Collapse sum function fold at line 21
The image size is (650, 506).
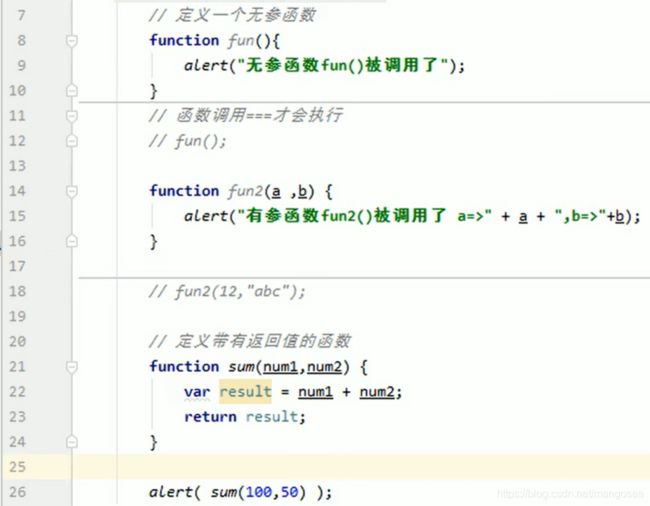click(72, 367)
